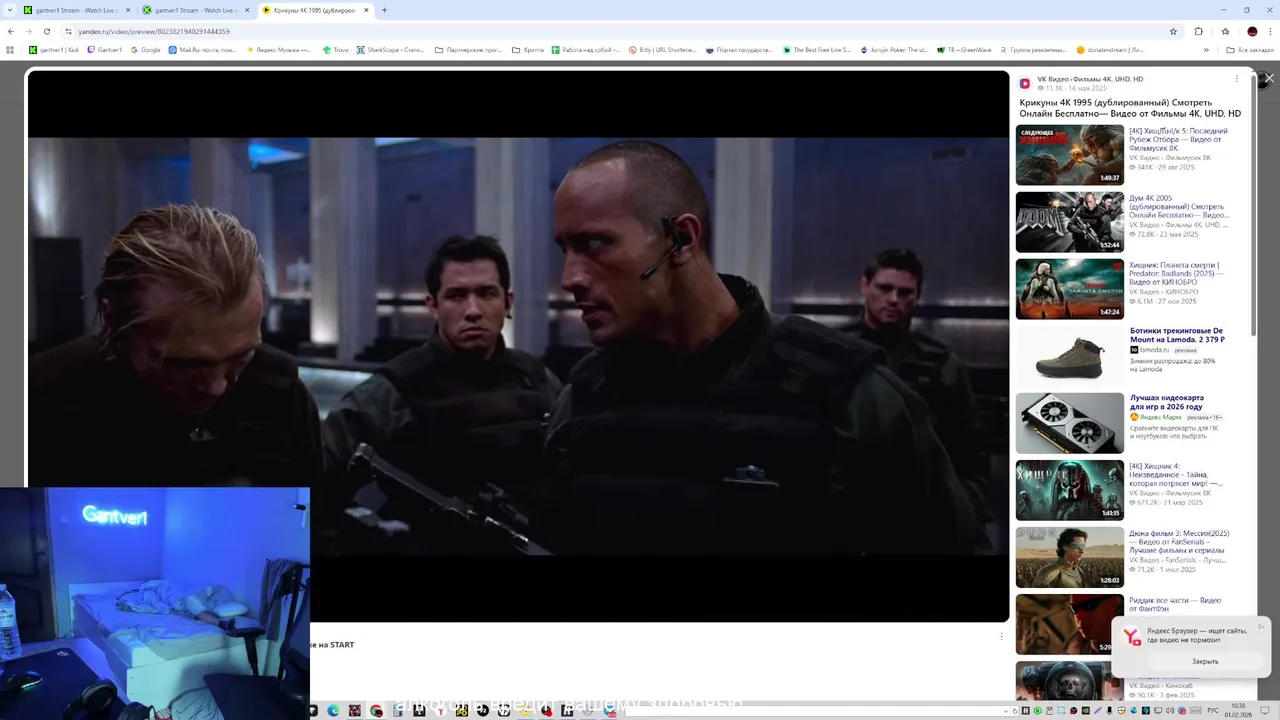Open the Лучшая видеокарта ad link
Screen dimensions: 1280x720
coord(1167,402)
